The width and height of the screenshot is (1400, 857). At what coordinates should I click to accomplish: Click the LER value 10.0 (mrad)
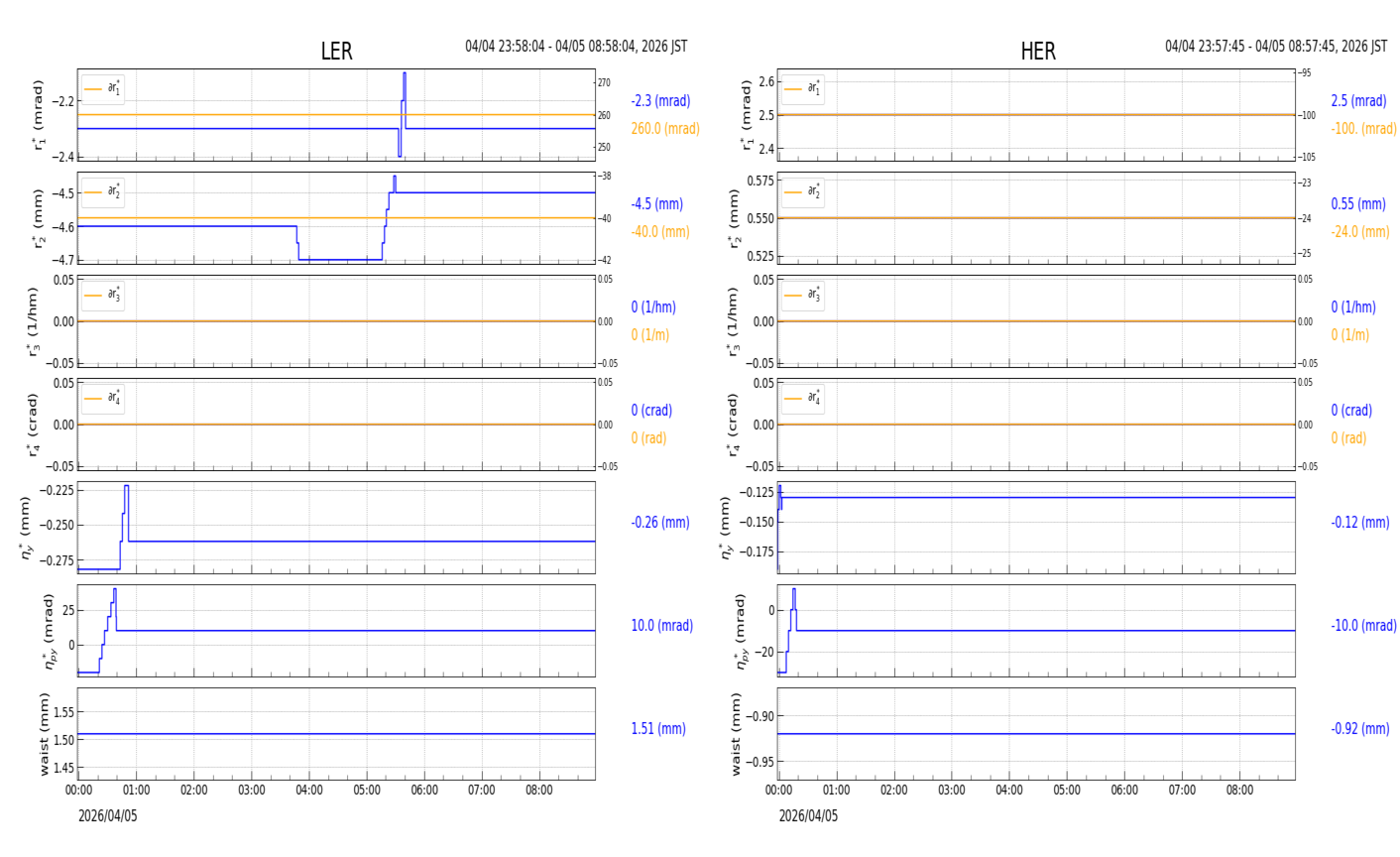pyautogui.click(x=662, y=626)
